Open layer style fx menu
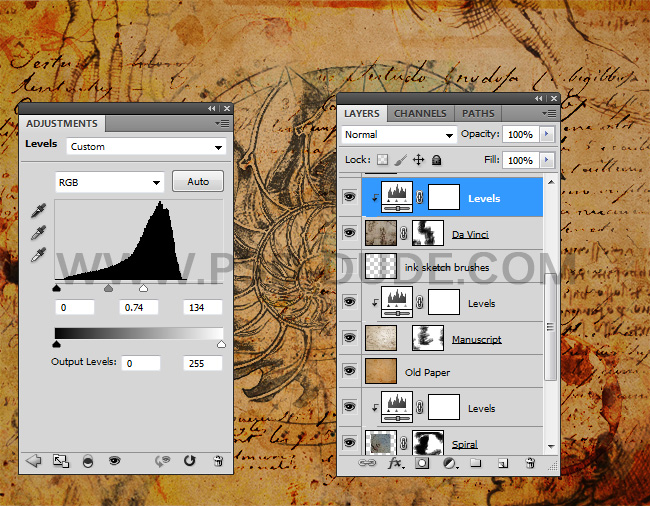 tap(395, 463)
